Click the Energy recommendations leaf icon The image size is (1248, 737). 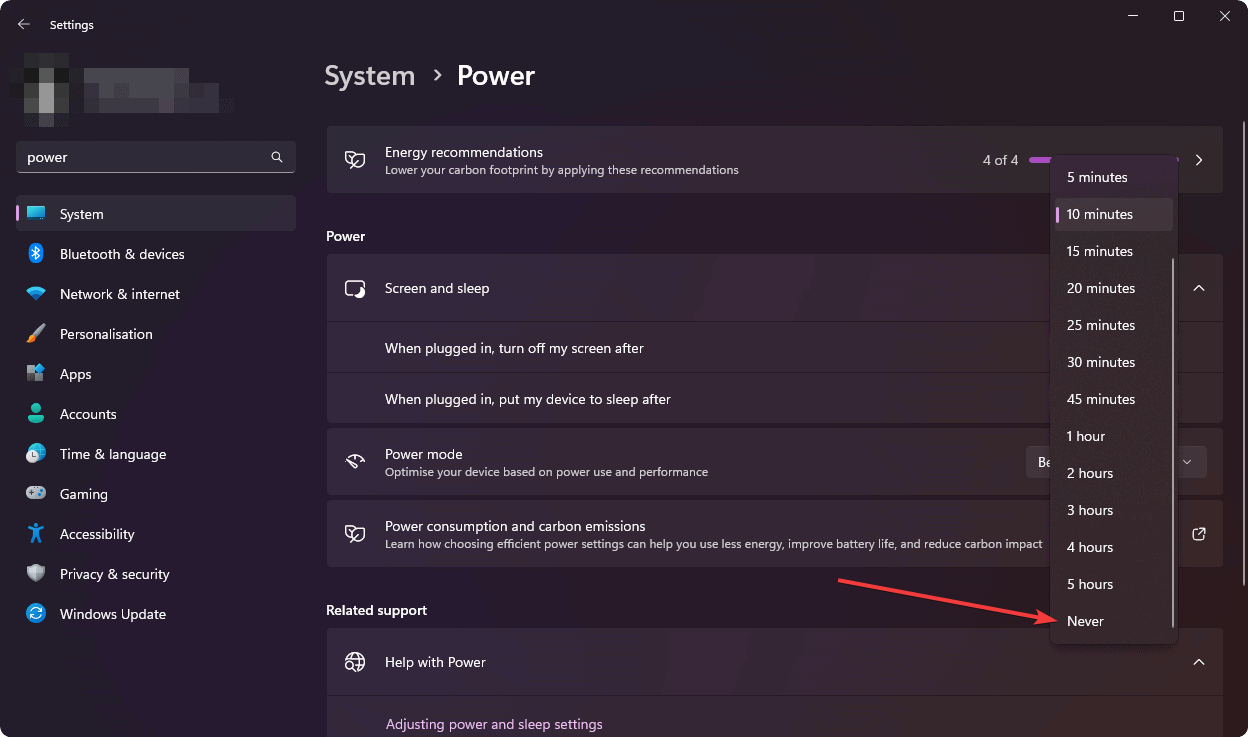click(355, 159)
